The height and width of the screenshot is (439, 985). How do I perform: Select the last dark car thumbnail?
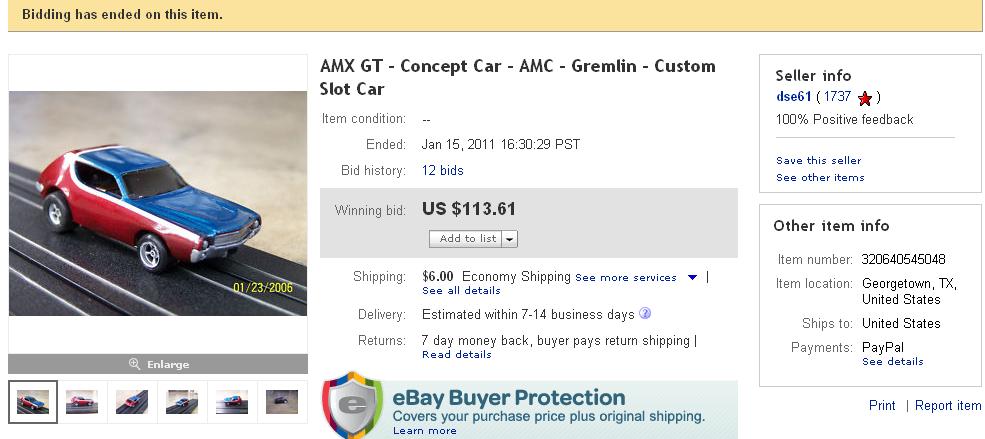point(281,401)
